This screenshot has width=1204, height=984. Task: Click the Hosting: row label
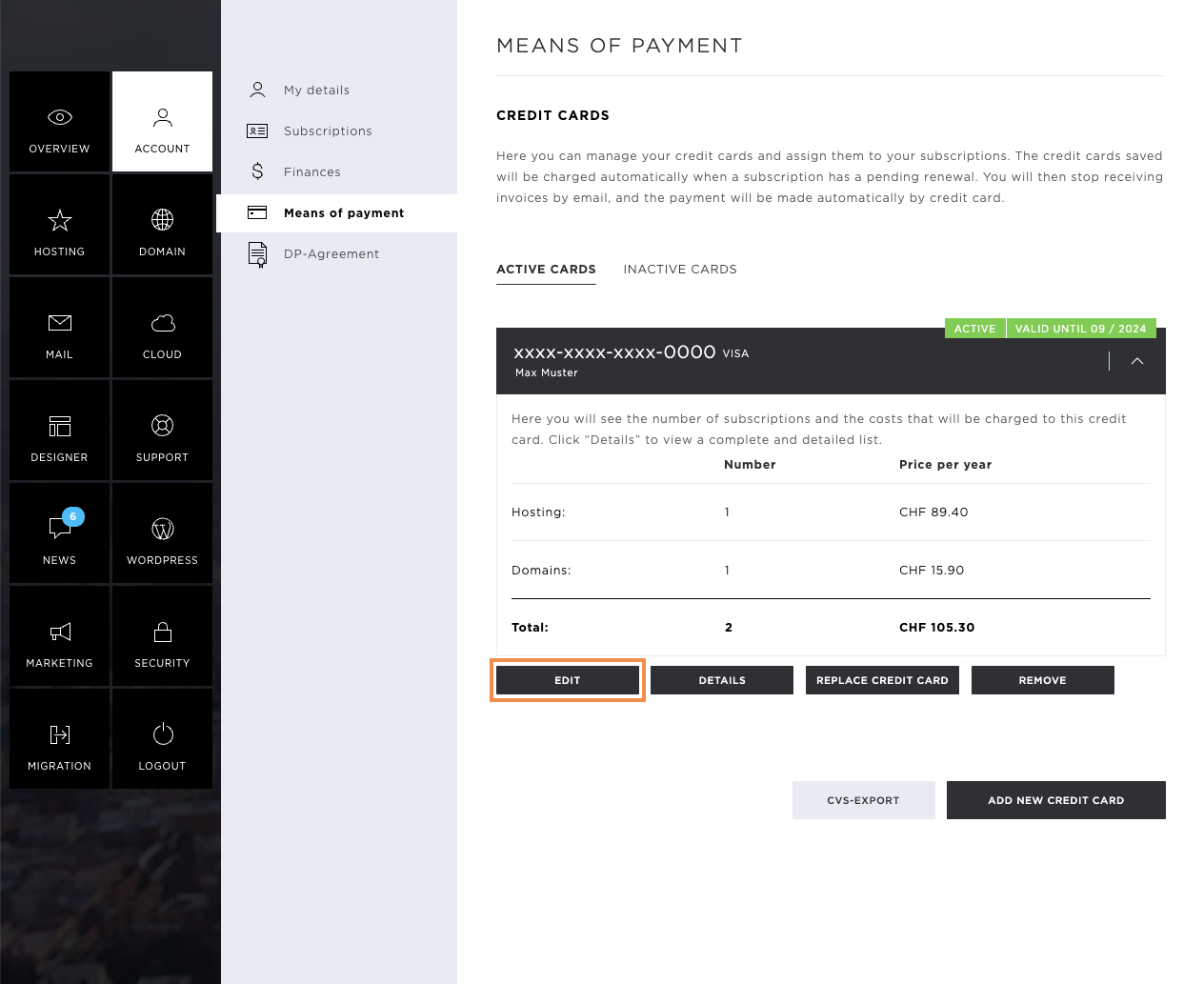tap(538, 512)
